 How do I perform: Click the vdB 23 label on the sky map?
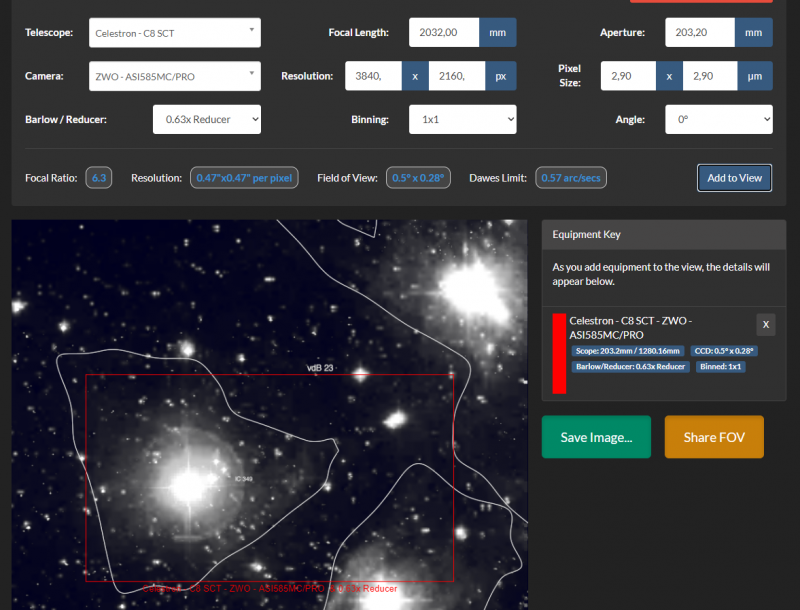pyautogui.click(x=320, y=368)
